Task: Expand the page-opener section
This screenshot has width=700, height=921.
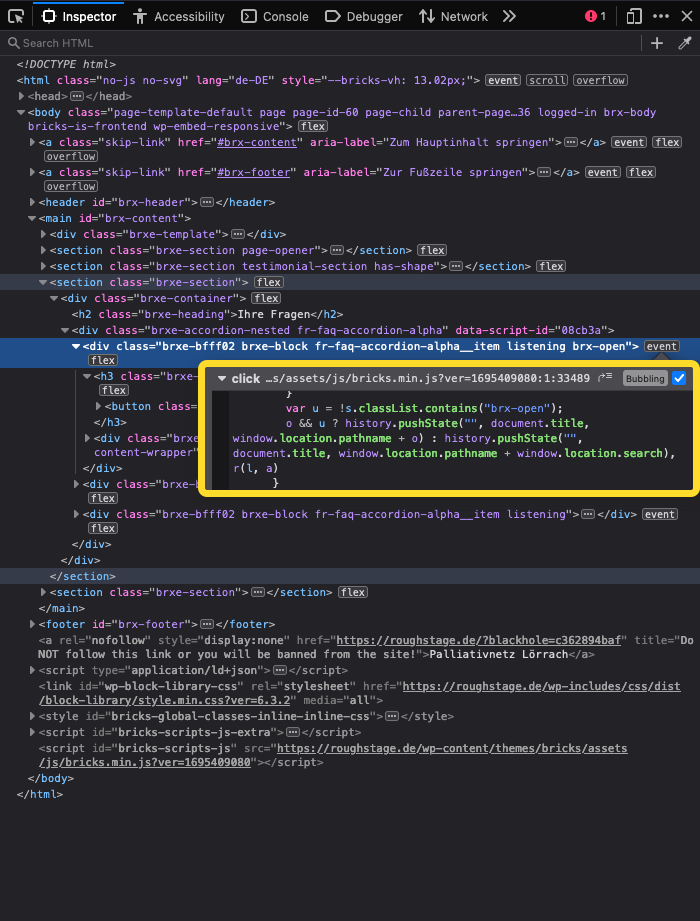Action: click(x=43, y=250)
